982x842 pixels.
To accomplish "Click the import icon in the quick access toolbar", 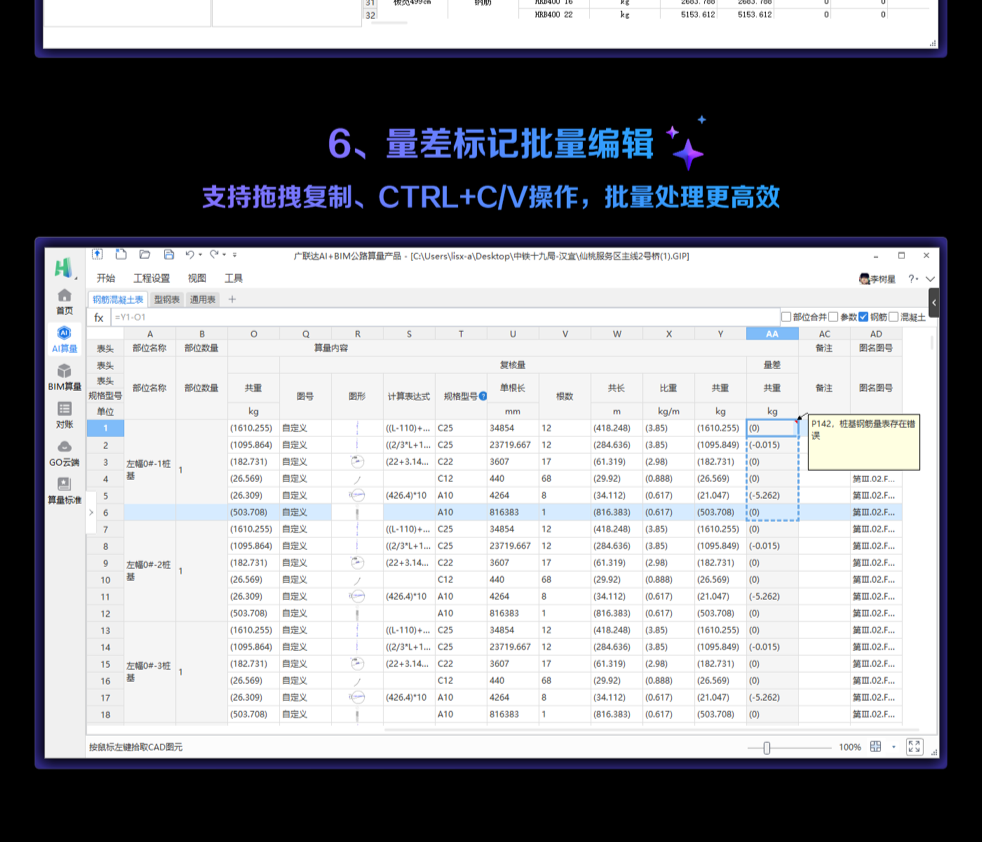I will click(x=97, y=254).
